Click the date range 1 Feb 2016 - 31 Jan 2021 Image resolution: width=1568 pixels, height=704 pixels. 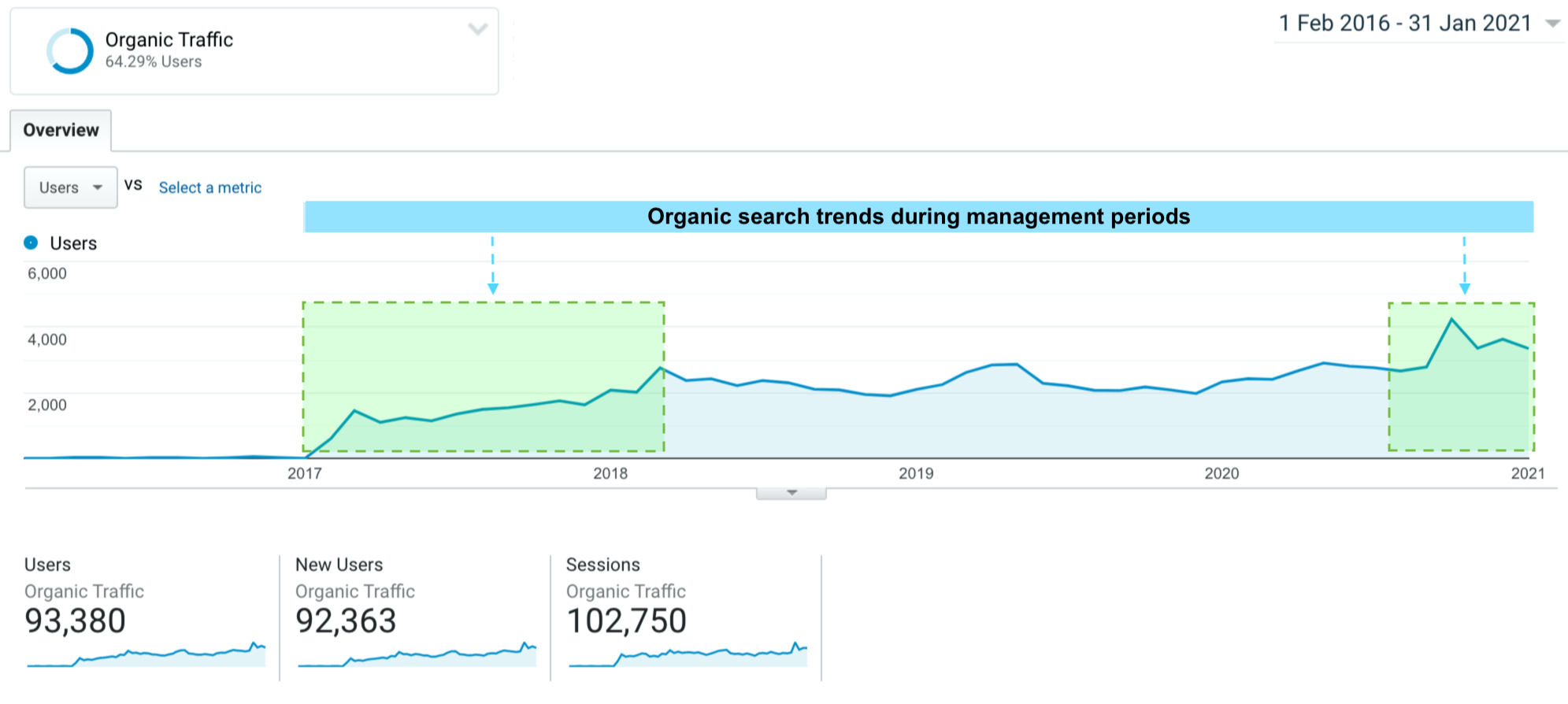point(1405,24)
